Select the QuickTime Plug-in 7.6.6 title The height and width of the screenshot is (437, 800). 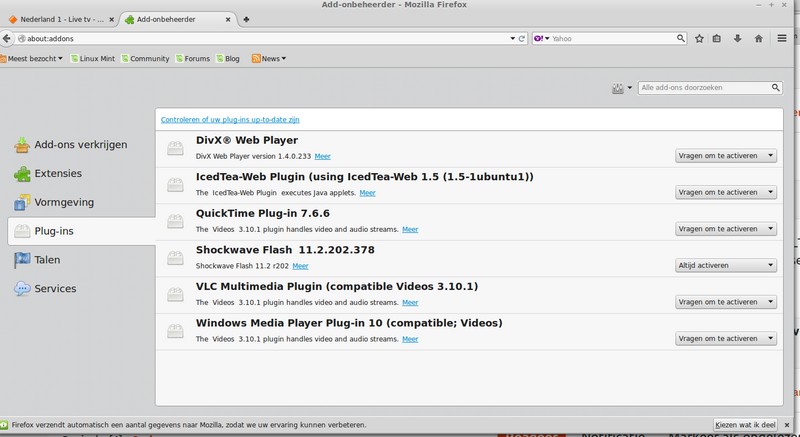[263, 213]
